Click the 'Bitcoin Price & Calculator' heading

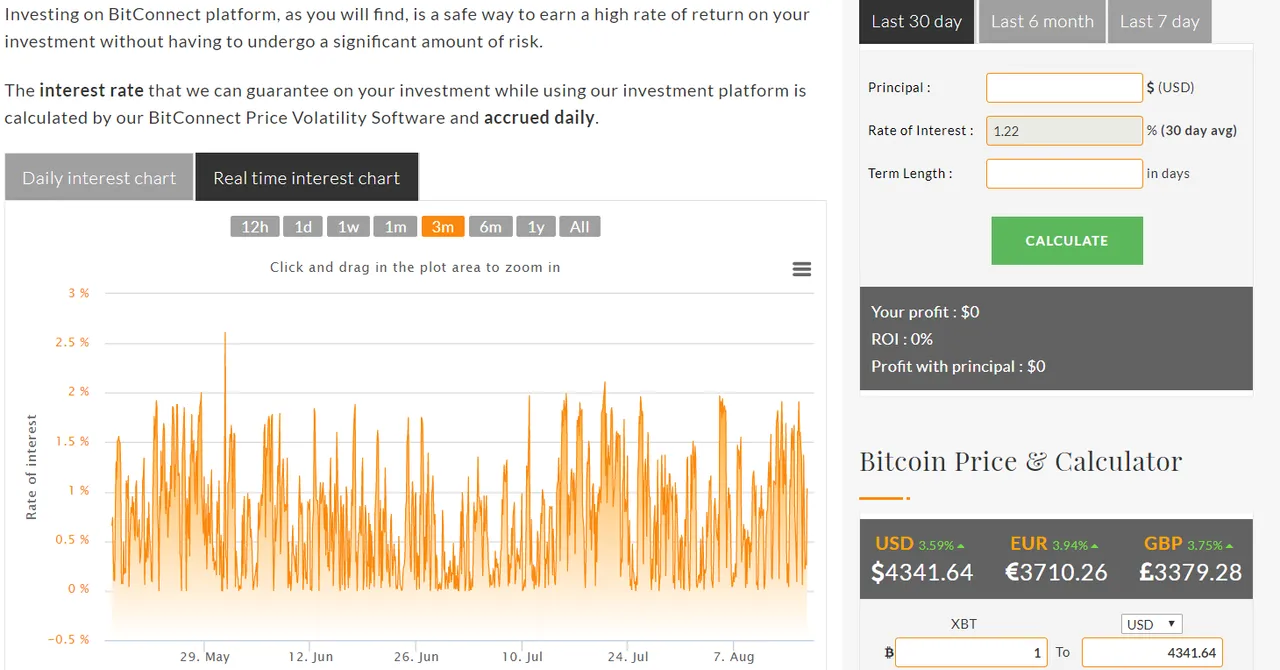pos(1021,461)
